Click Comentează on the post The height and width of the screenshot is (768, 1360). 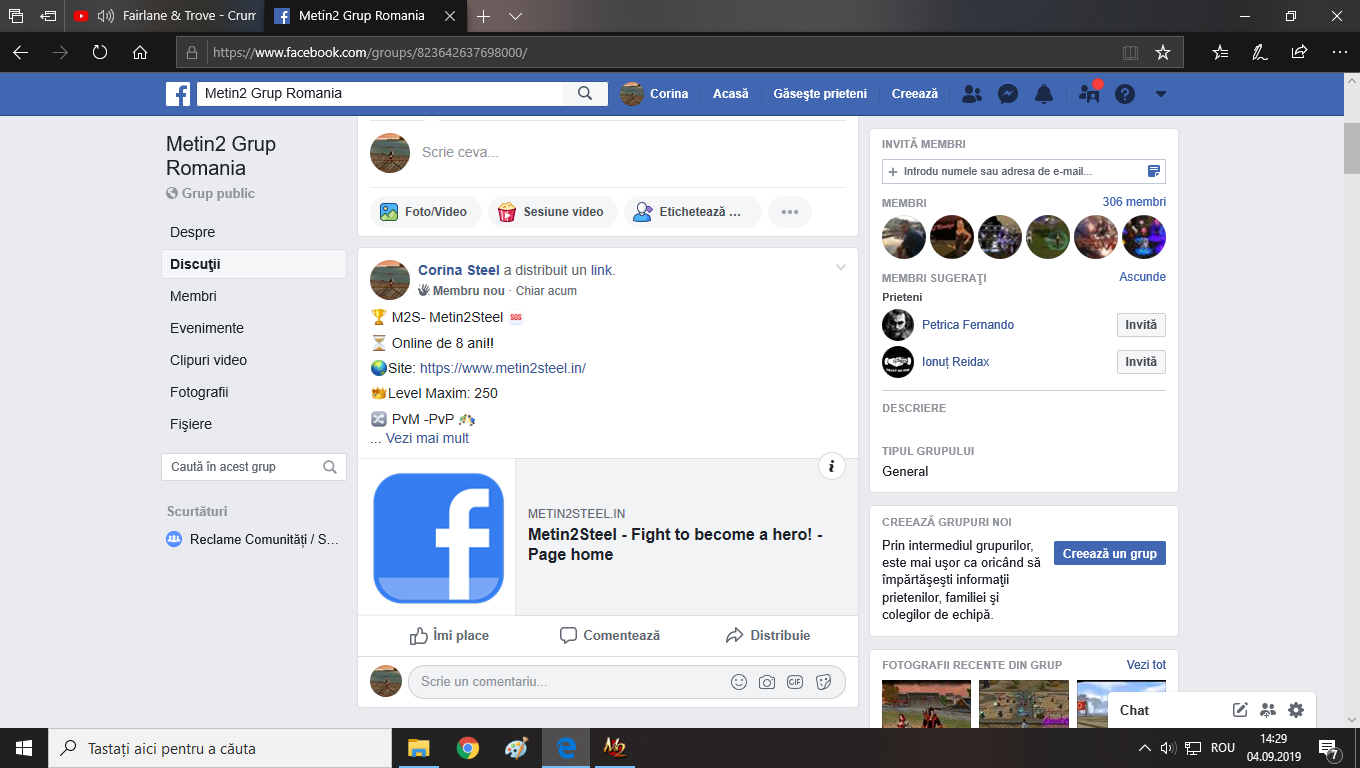610,635
